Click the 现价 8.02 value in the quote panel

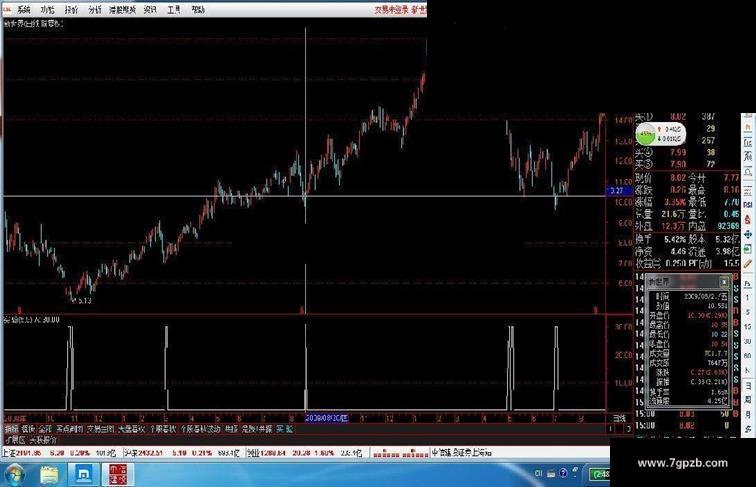tap(678, 178)
